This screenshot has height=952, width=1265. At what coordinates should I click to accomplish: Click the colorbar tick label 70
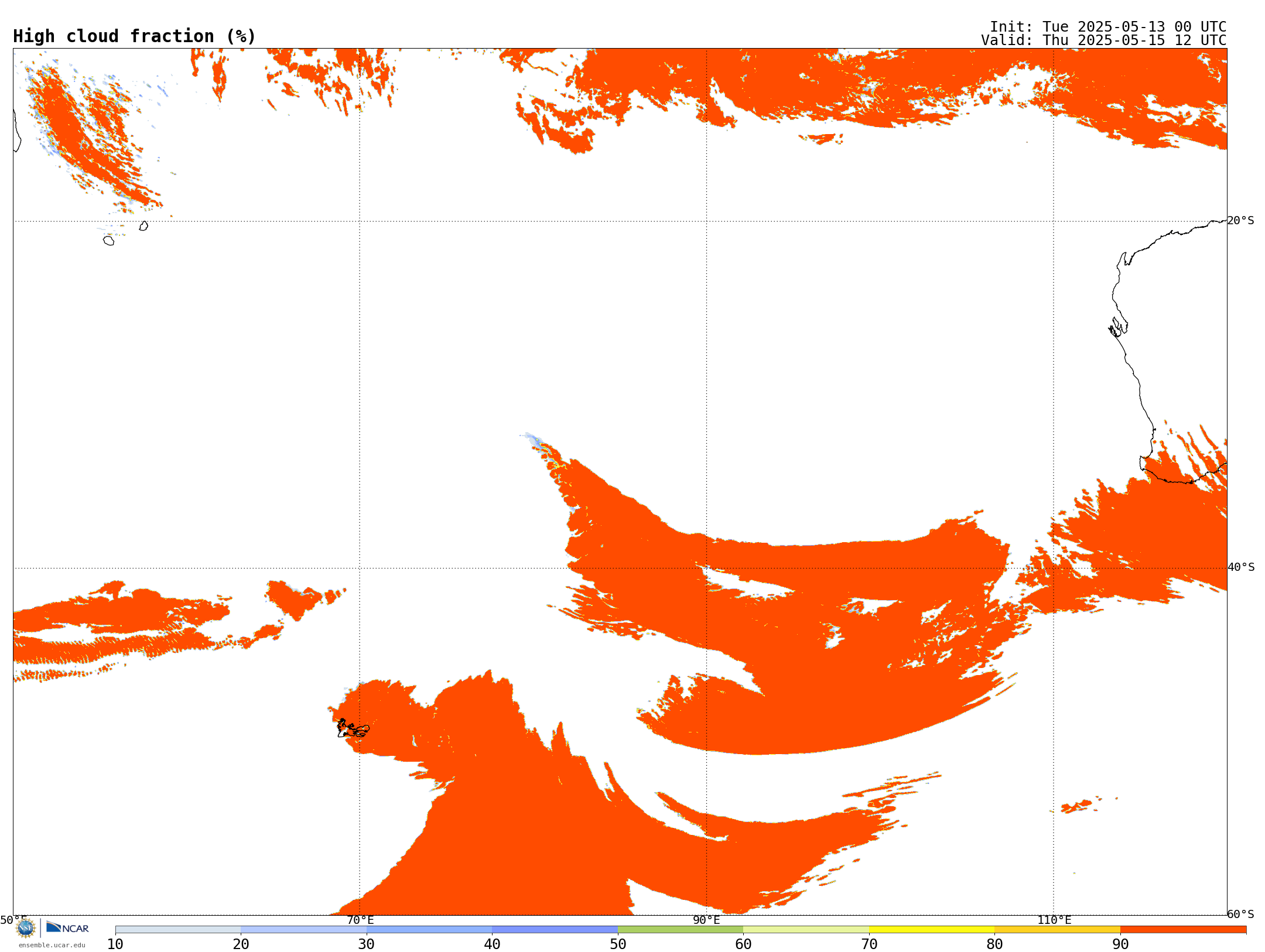pos(869,944)
